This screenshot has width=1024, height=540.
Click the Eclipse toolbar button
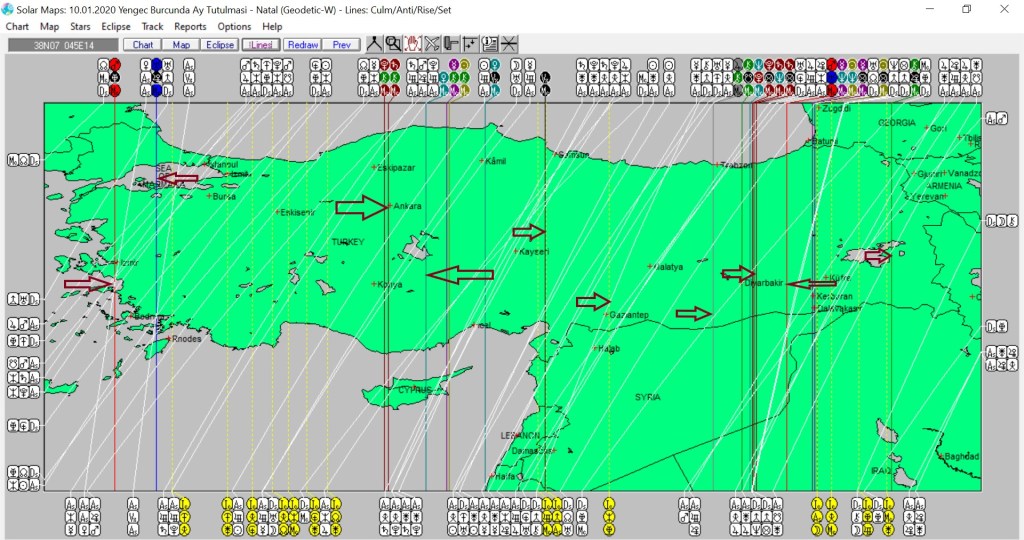tap(219, 45)
